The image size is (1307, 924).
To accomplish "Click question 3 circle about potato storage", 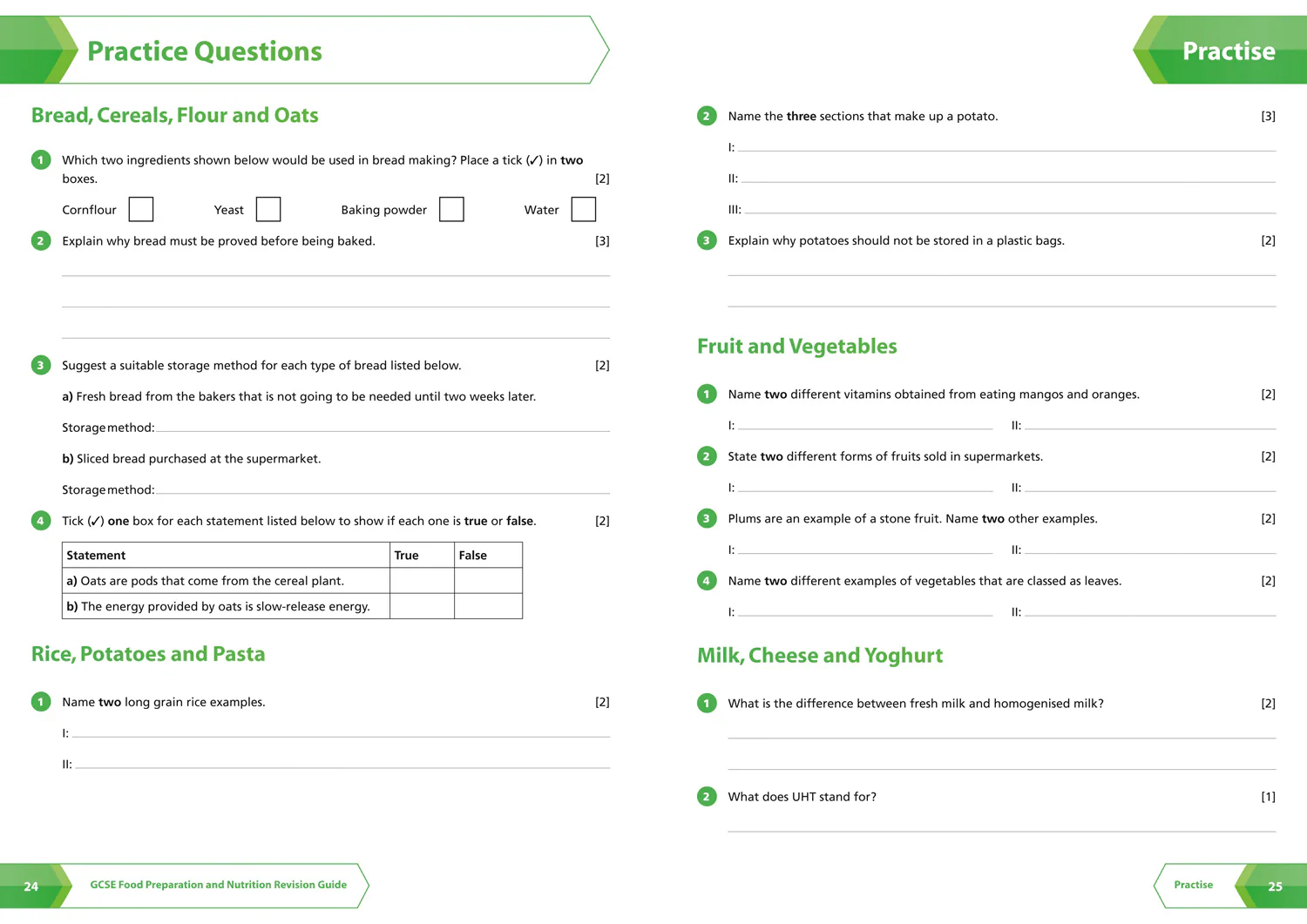I will tap(707, 240).
